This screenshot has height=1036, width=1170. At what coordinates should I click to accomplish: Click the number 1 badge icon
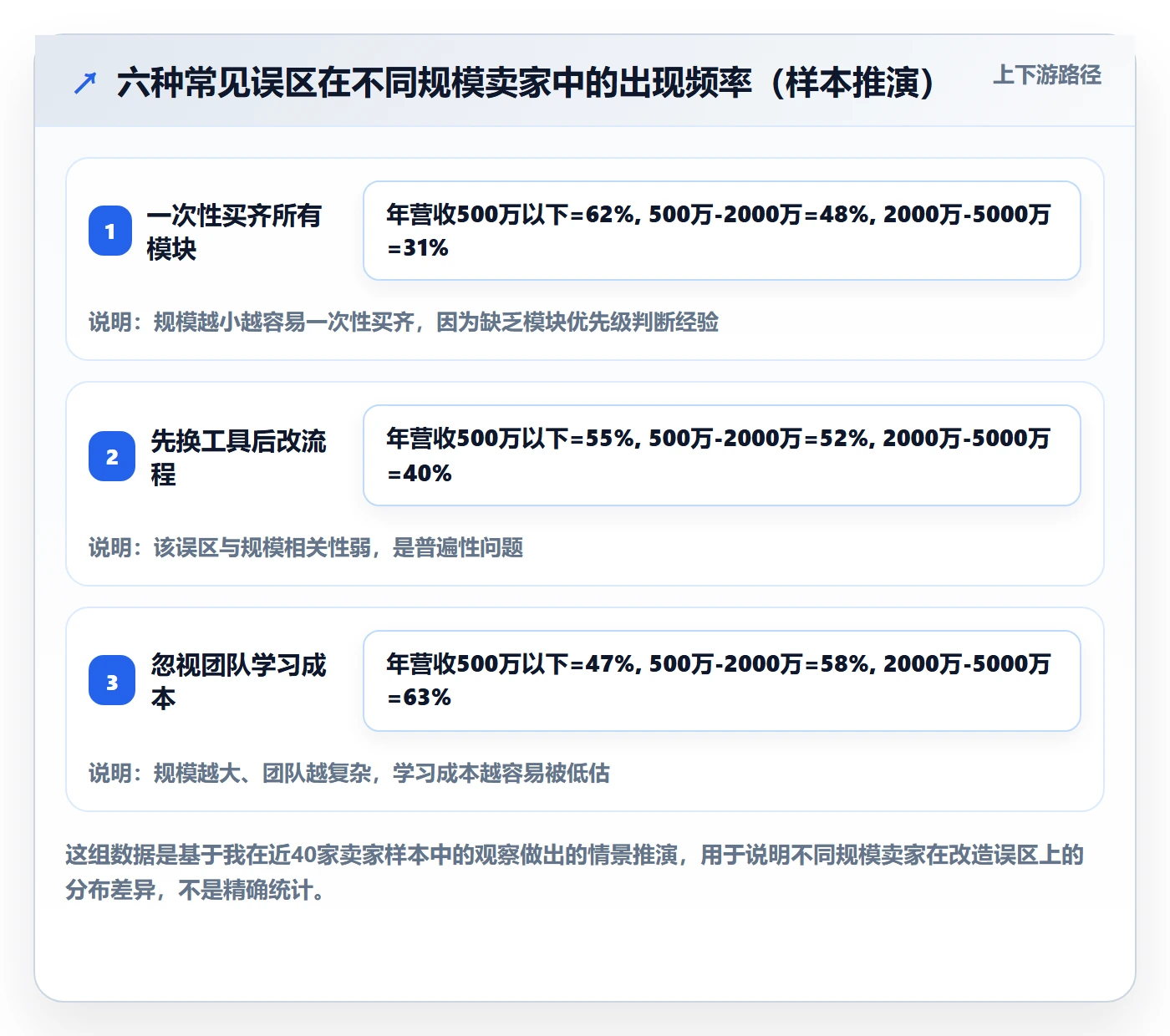click(110, 231)
